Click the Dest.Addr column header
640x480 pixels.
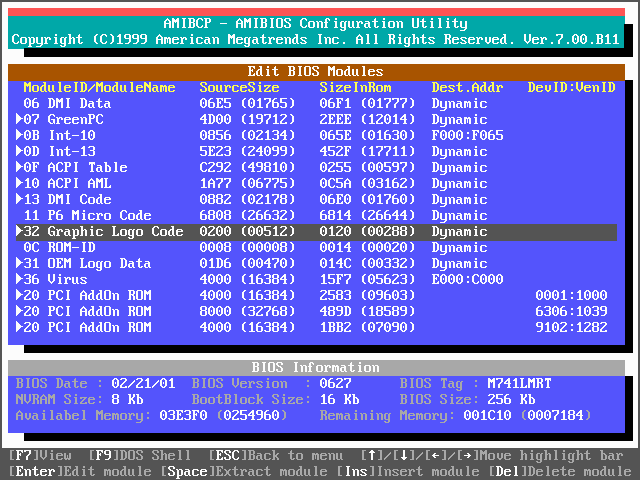point(467,87)
